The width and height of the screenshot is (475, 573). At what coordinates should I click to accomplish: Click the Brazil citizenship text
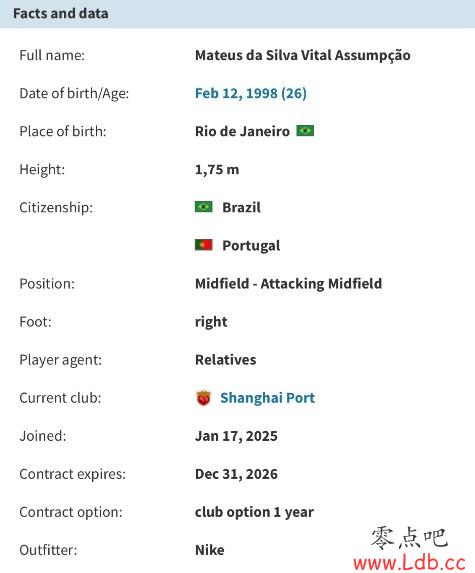(242, 207)
